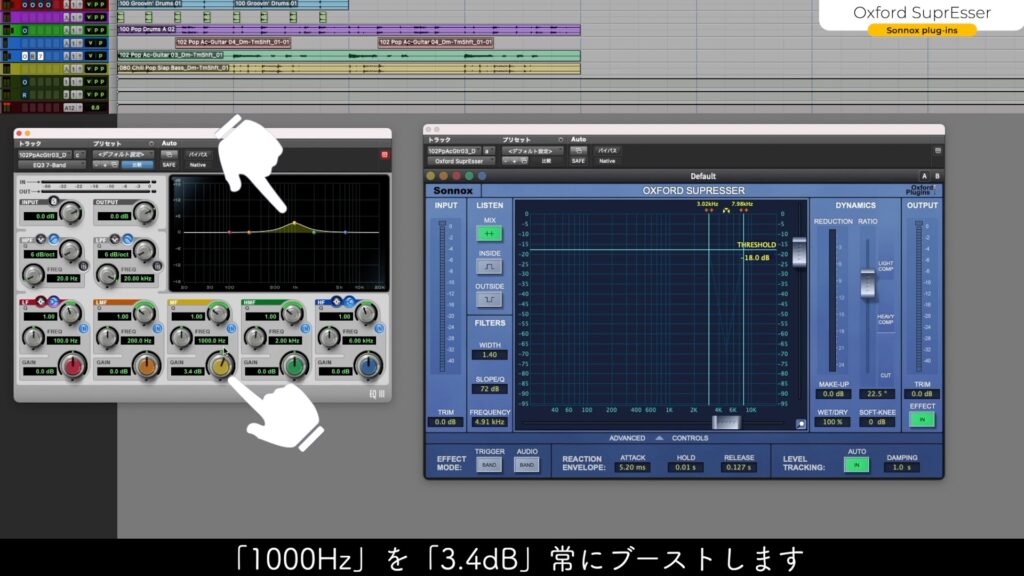
Task: Toggle the LMF band IN button
Action: tap(157, 328)
